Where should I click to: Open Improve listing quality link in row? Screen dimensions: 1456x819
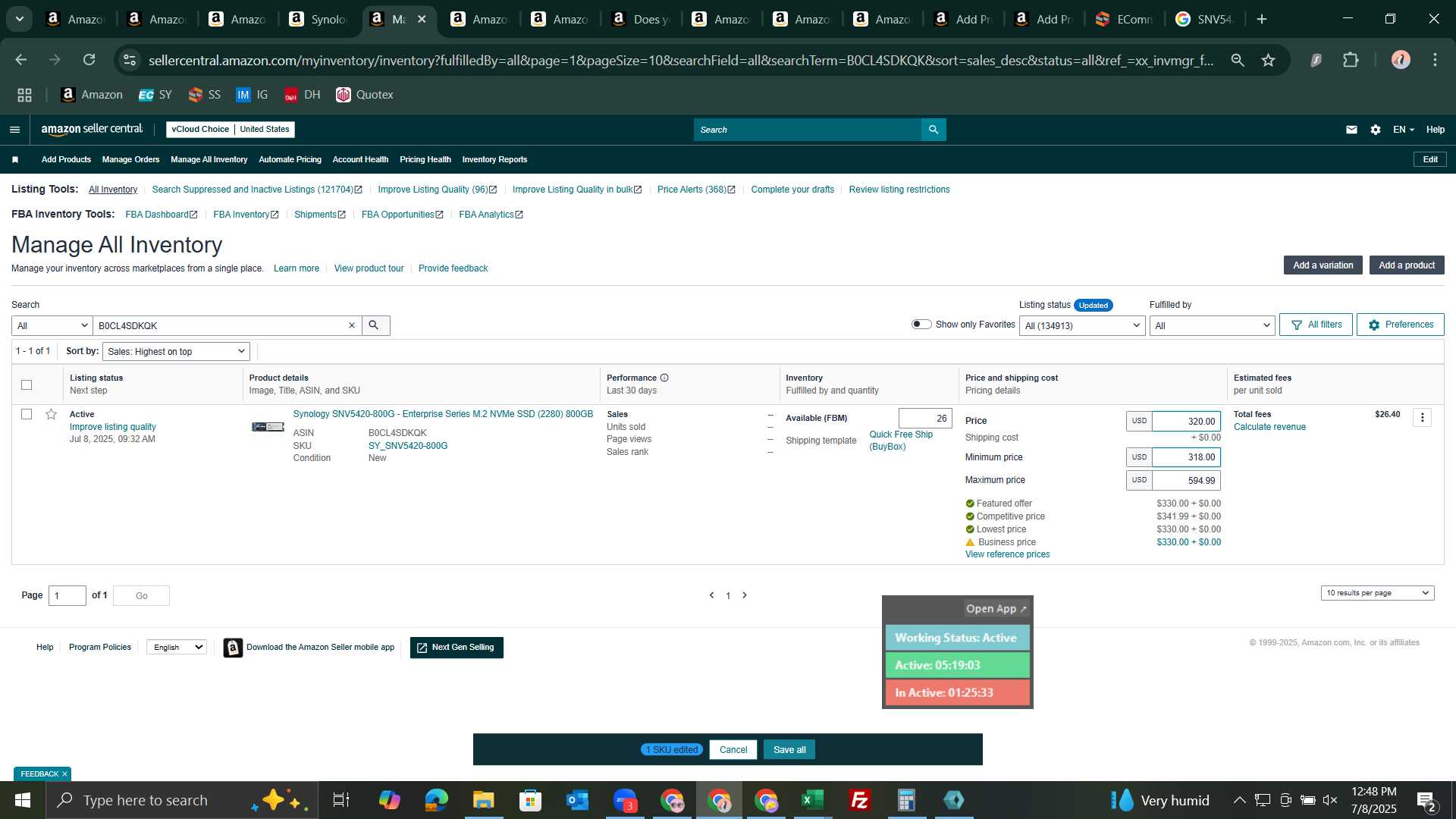[113, 427]
